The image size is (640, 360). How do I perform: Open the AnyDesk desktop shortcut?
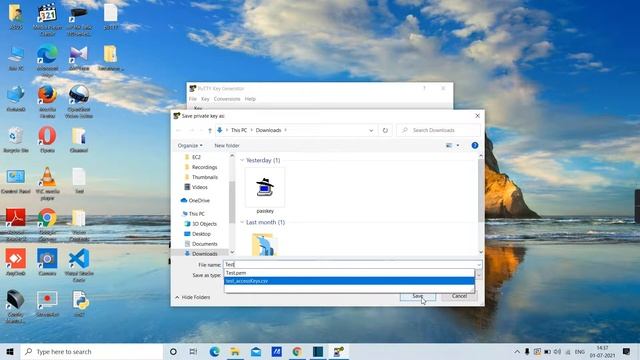coord(16,262)
